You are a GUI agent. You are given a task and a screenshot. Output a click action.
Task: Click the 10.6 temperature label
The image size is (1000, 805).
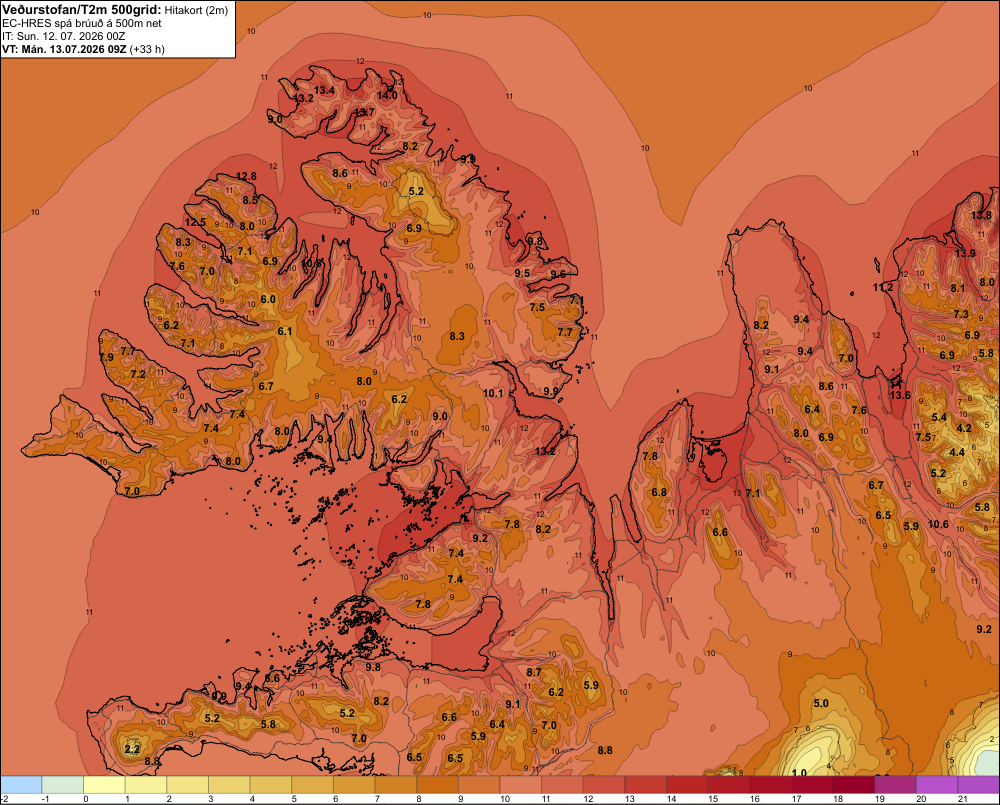click(938, 524)
